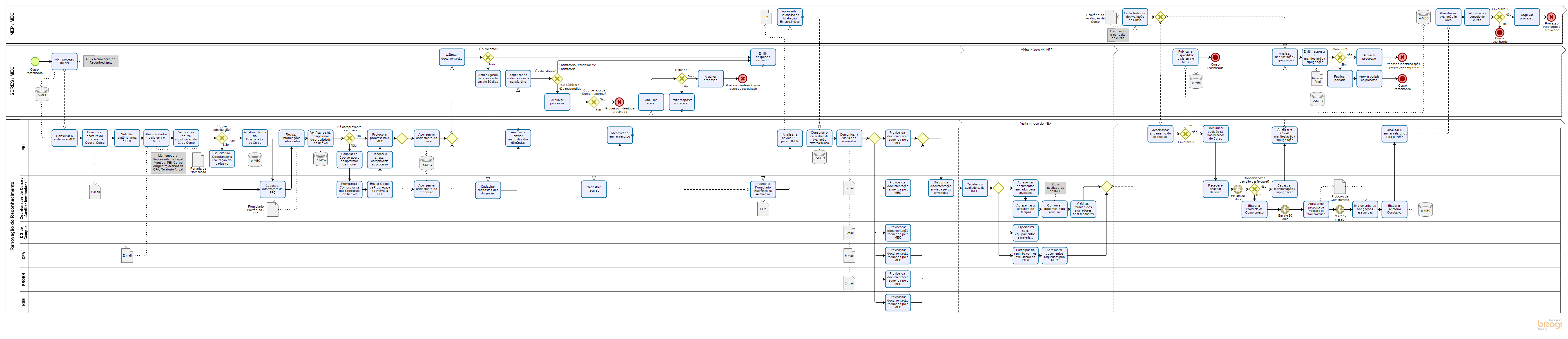Click the Protocolo de Compromisso document icon
Screen dimensions: 1568x339
pyautogui.click(x=1339, y=186)
